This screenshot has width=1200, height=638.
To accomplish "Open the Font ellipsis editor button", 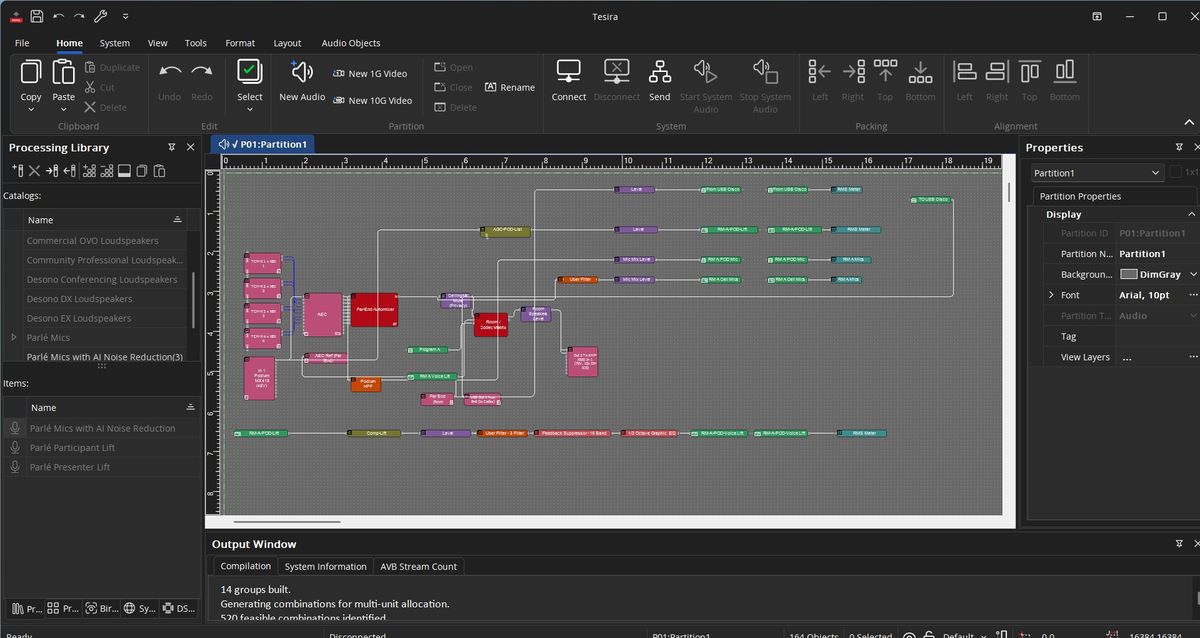I will click(1193, 295).
